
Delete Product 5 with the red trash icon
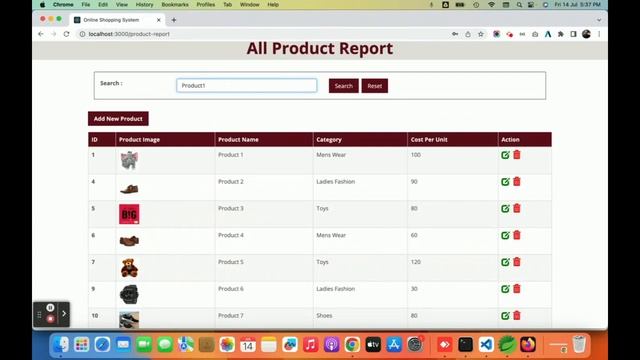coord(517,262)
